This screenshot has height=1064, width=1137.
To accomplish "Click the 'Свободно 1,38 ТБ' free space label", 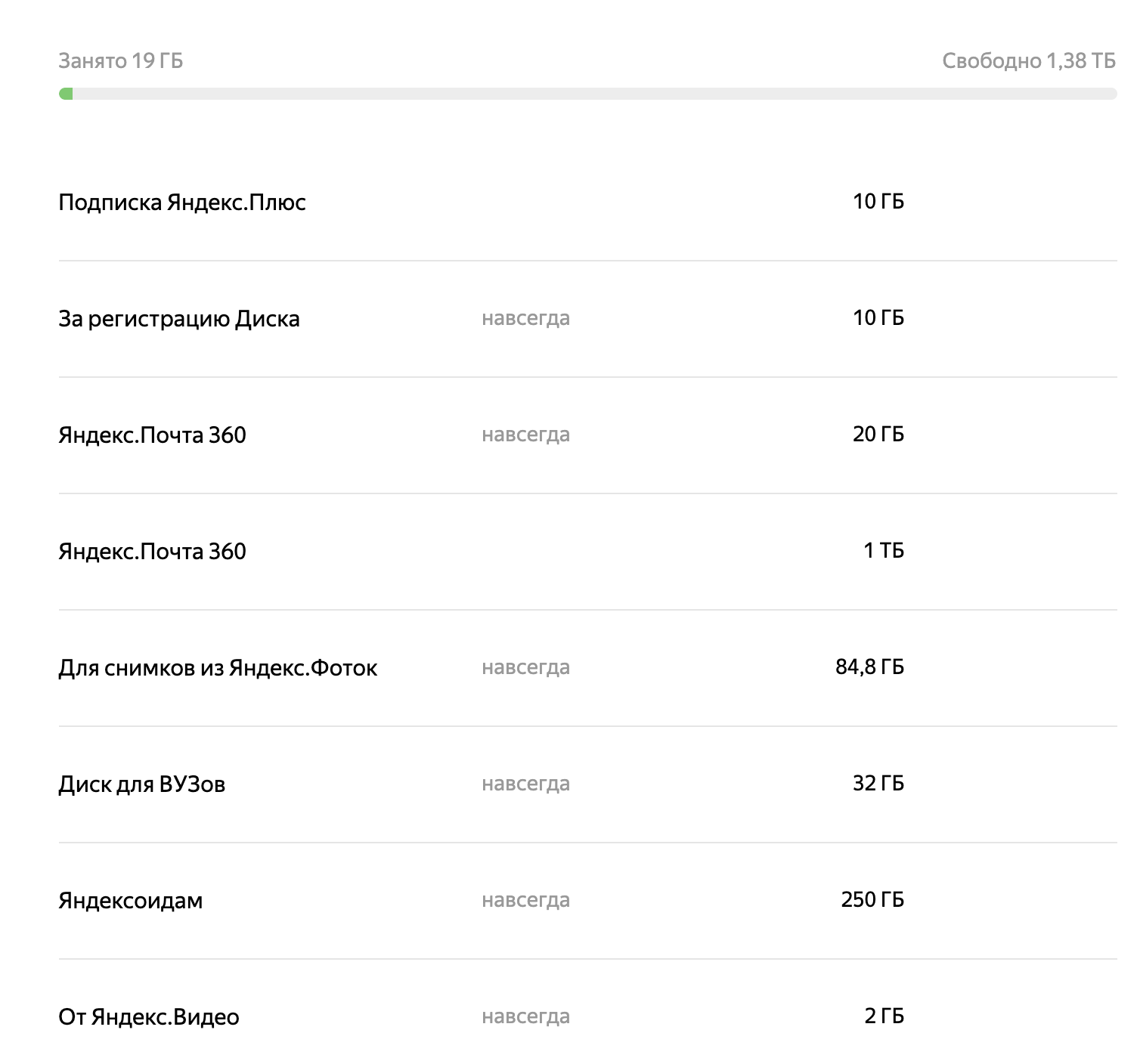I will click(x=1028, y=60).
